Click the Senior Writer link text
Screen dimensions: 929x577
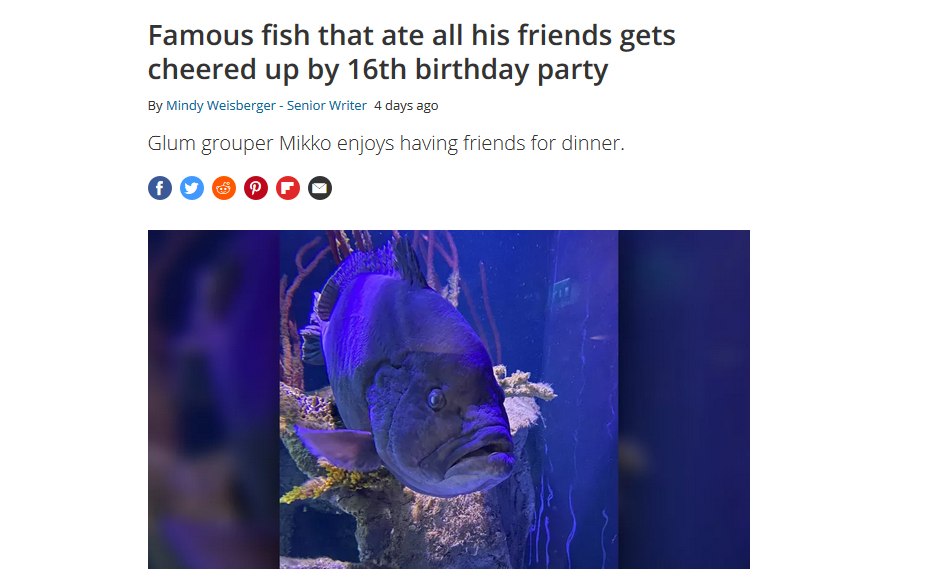point(326,105)
